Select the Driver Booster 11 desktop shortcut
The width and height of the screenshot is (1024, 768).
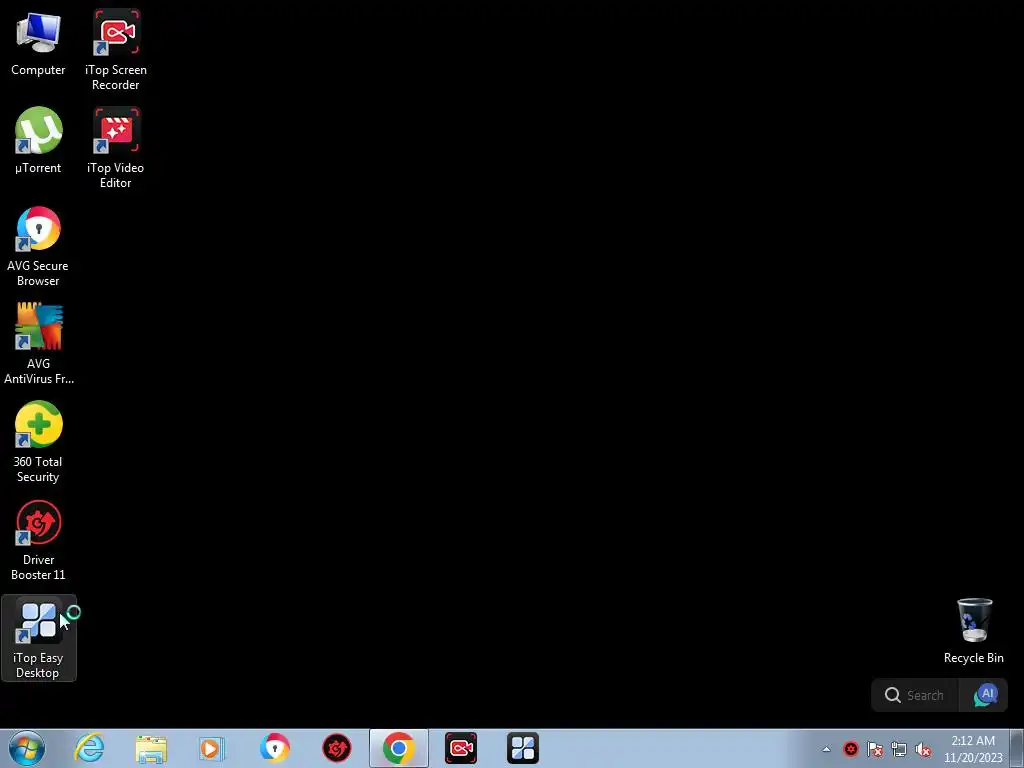(38, 540)
